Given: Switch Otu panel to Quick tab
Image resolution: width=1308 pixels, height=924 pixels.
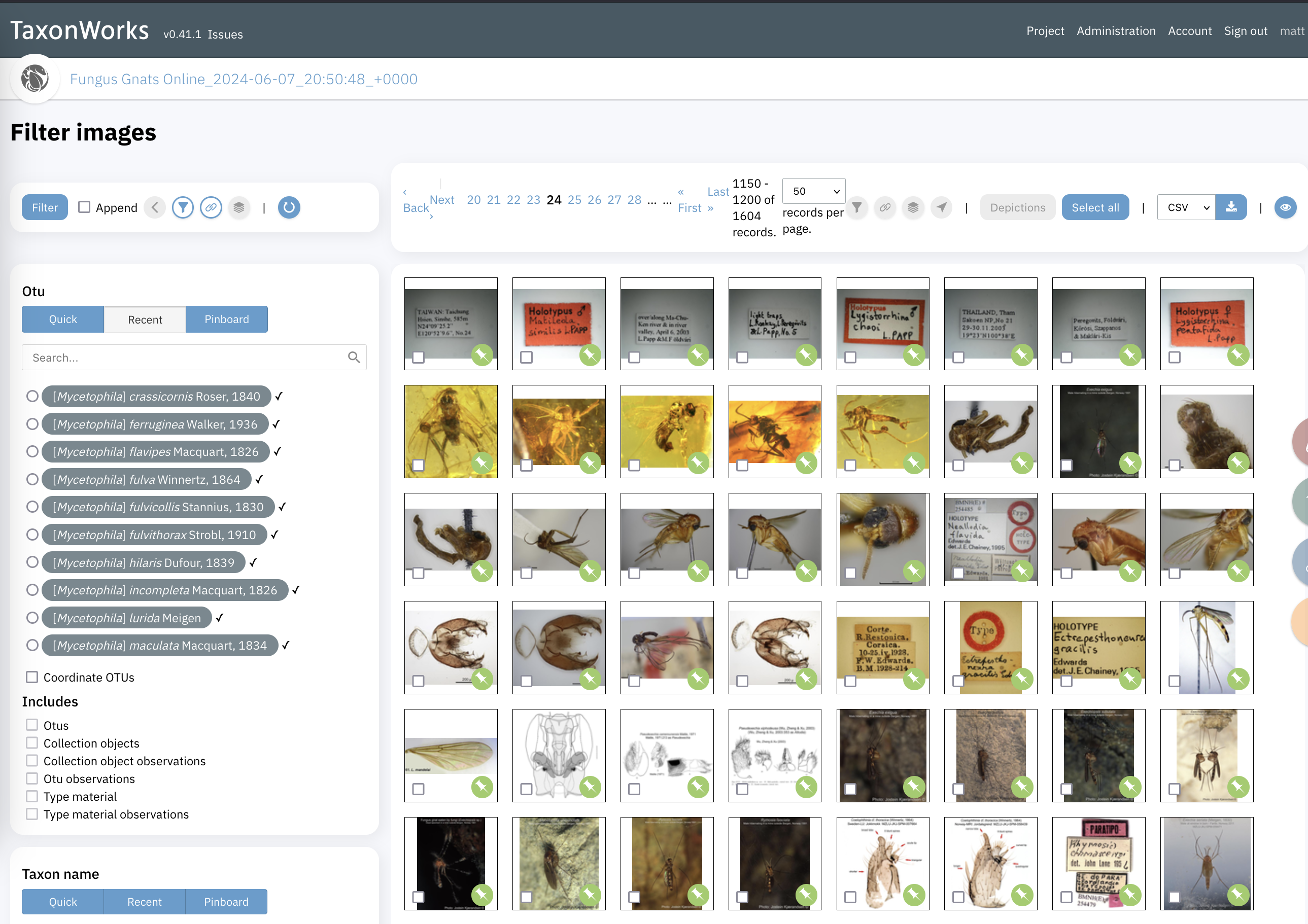Looking at the screenshot, I should [x=63, y=319].
